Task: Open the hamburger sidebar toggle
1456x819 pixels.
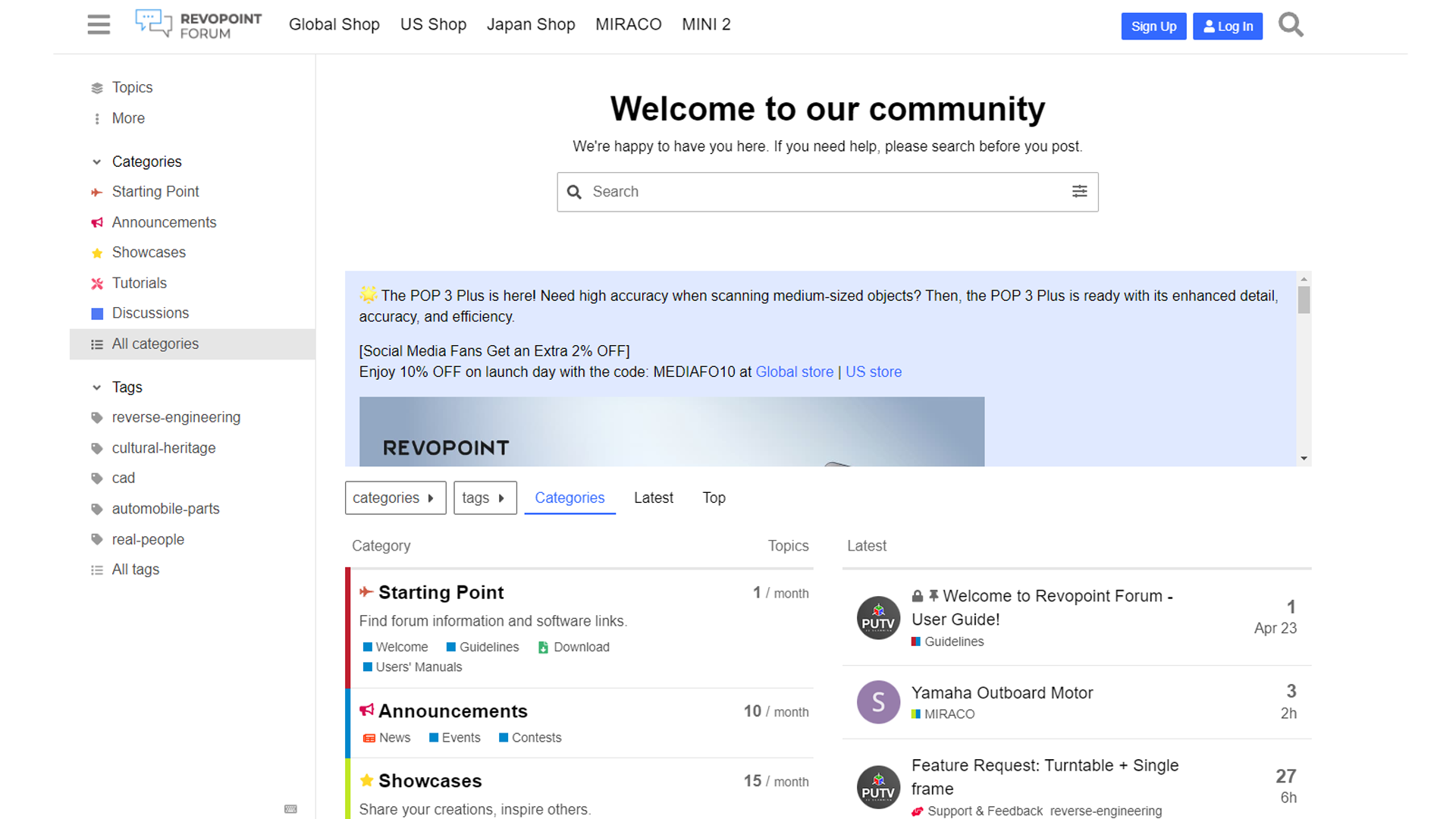Action: coord(99,25)
